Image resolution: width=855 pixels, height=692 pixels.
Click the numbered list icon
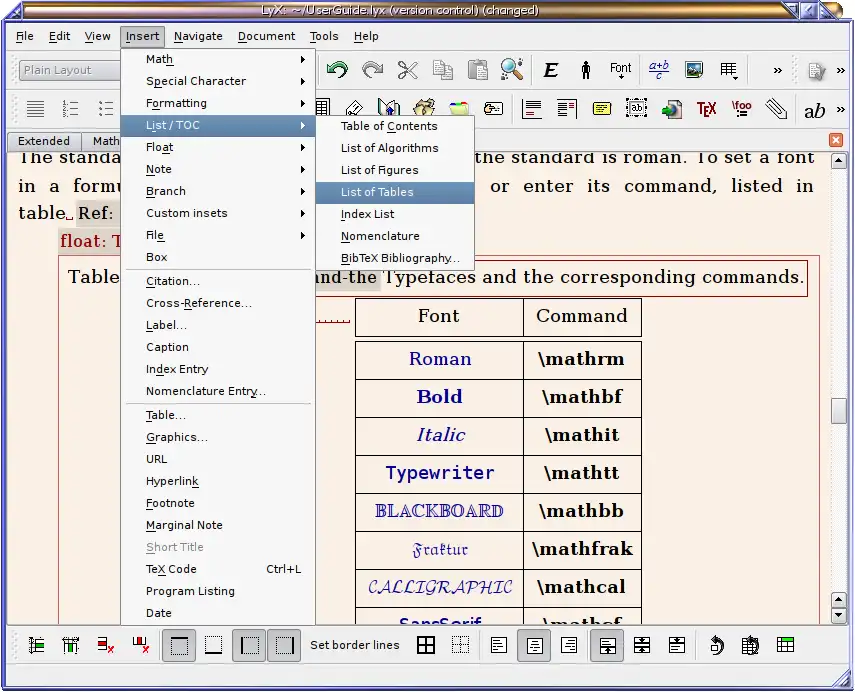pyautogui.click(x=70, y=108)
